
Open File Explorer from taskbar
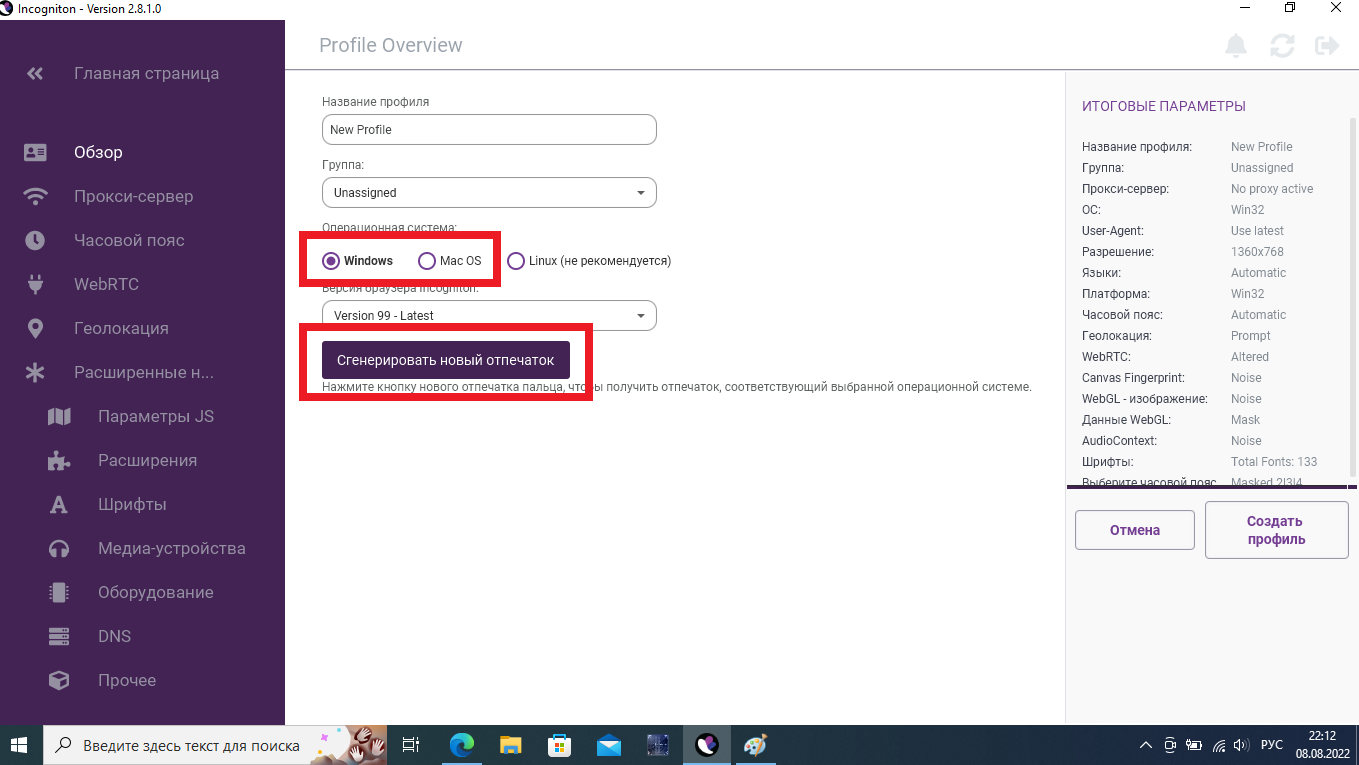tap(510, 745)
